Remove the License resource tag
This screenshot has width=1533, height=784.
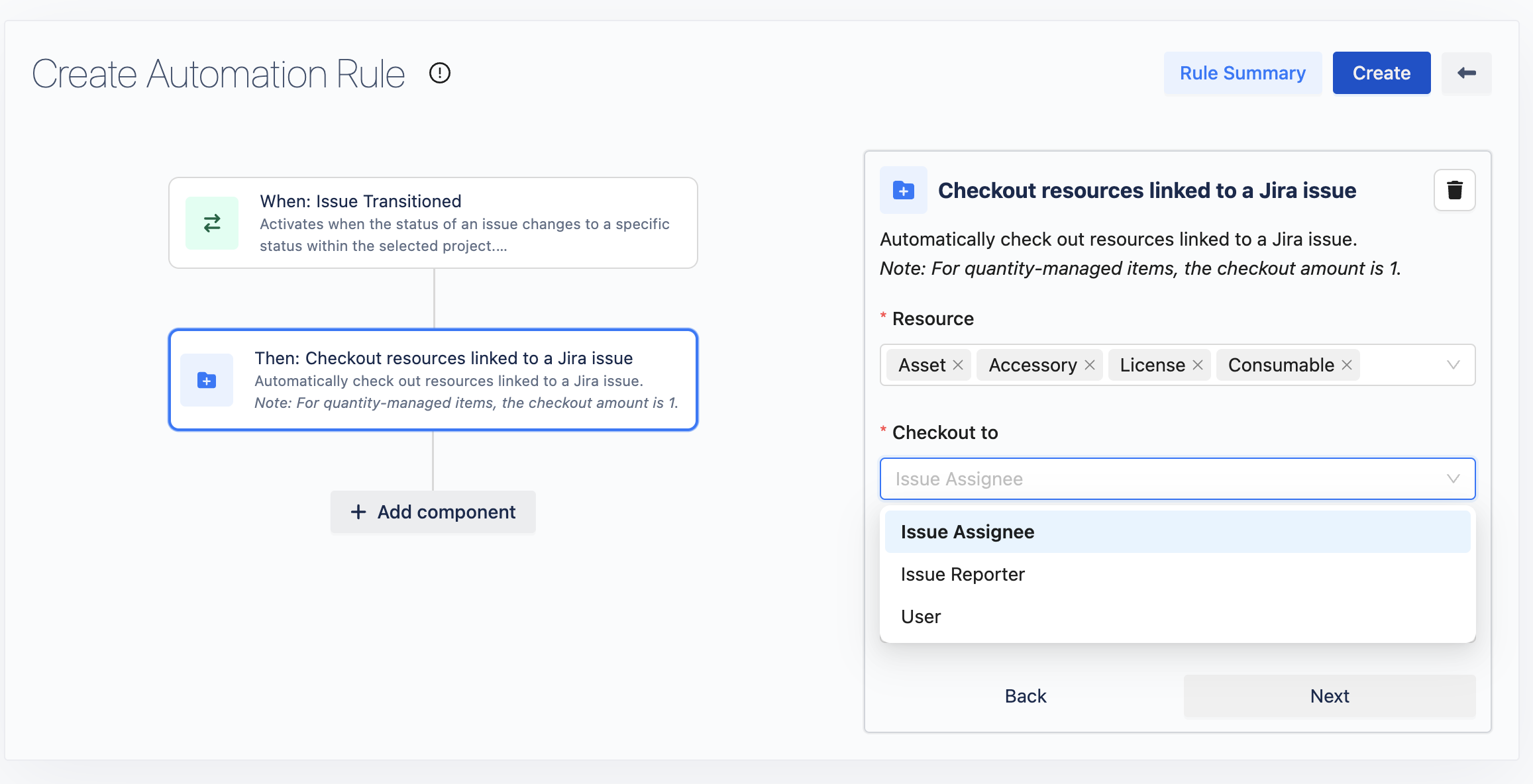[x=1198, y=365]
